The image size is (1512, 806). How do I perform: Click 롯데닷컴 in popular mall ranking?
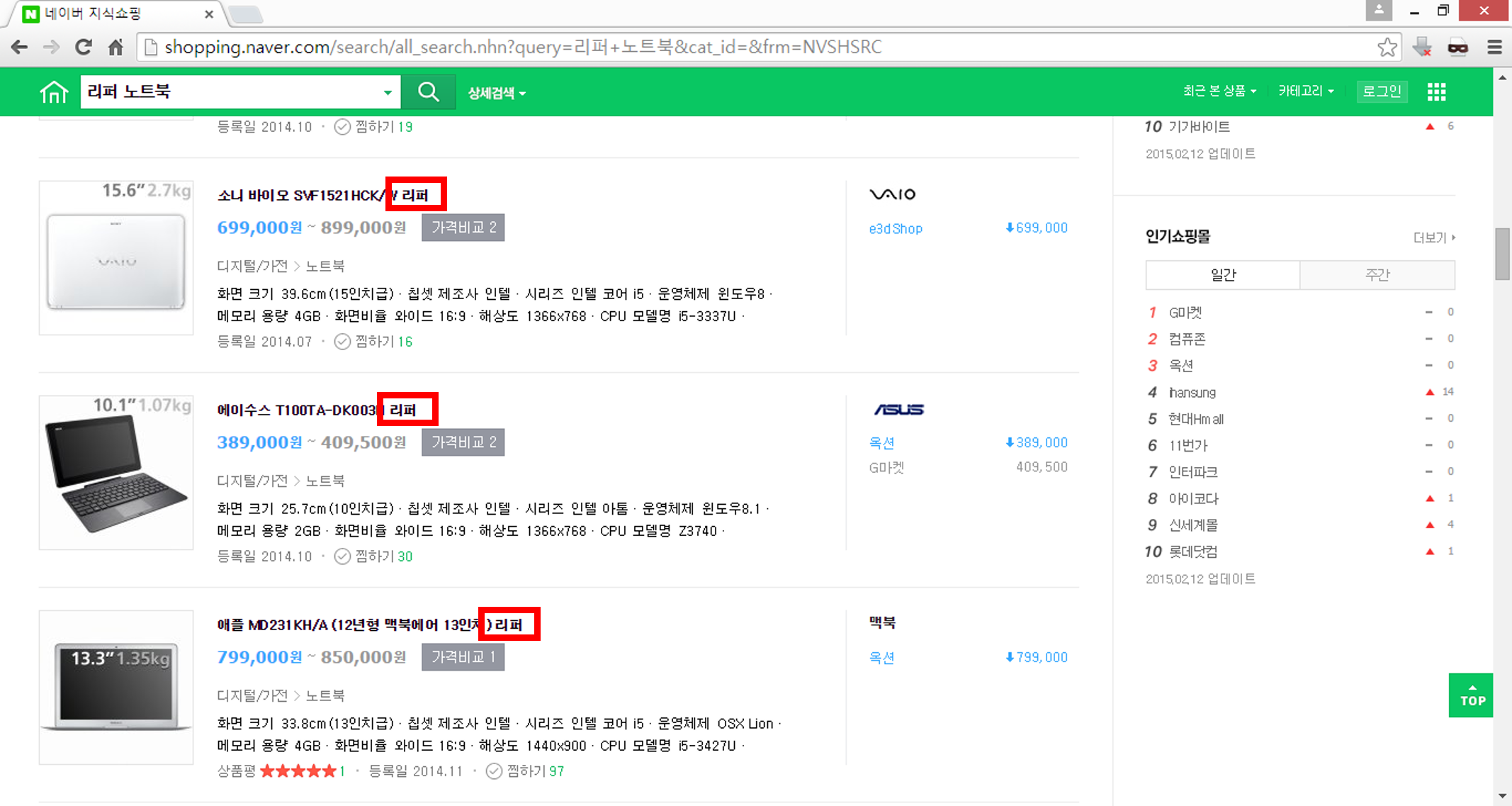pyautogui.click(x=1193, y=552)
